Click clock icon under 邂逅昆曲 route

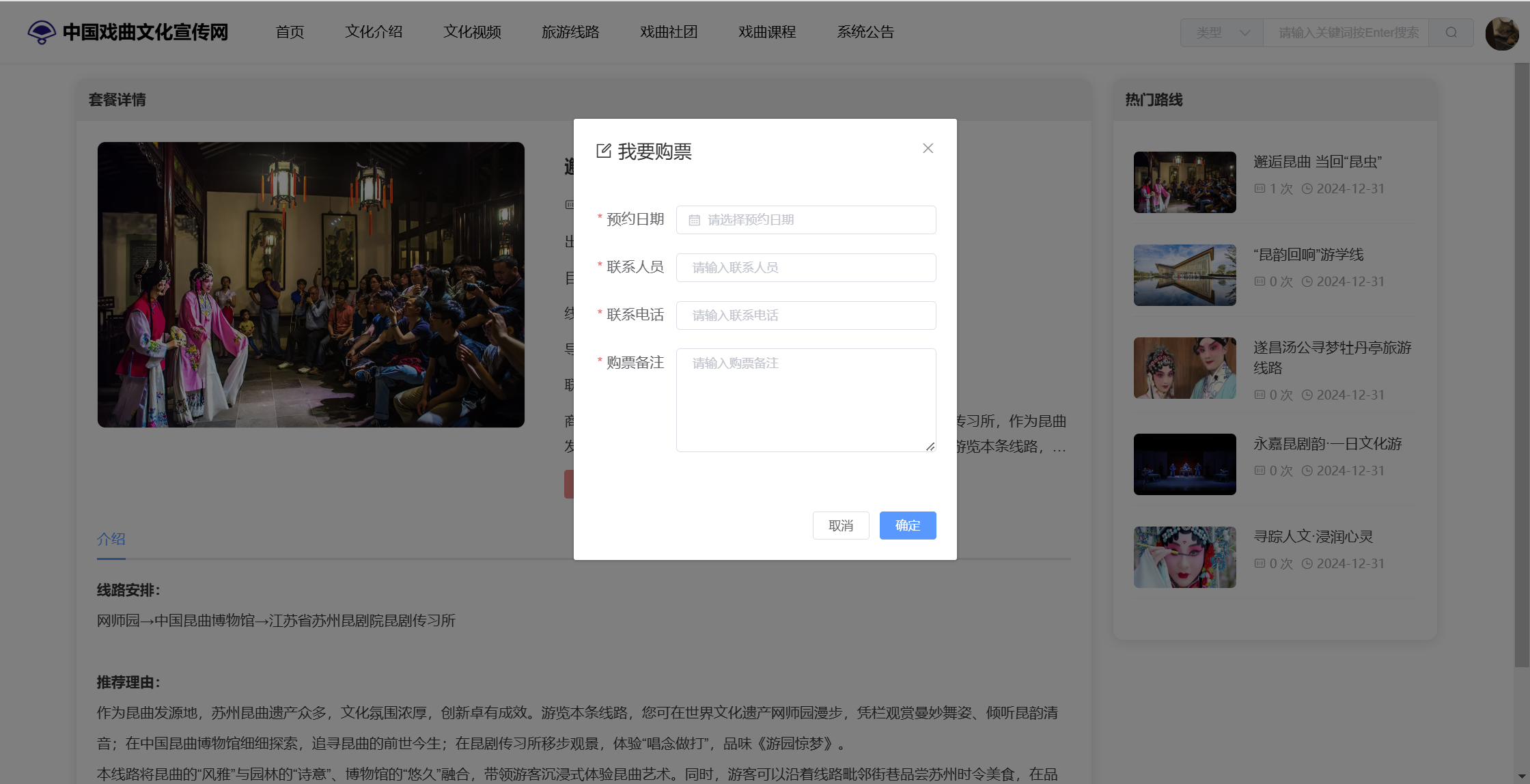(x=1307, y=189)
